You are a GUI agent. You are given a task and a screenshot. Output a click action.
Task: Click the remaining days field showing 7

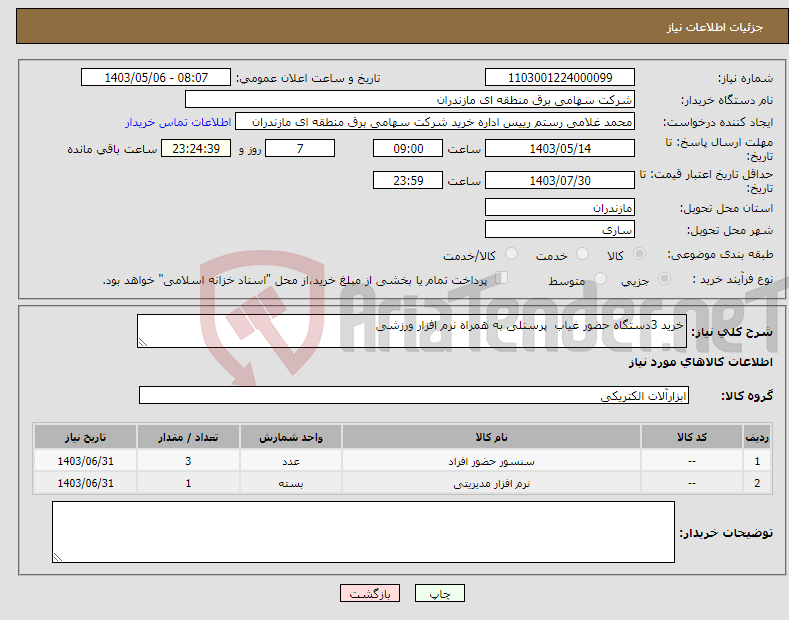pyautogui.click(x=300, y=148)
